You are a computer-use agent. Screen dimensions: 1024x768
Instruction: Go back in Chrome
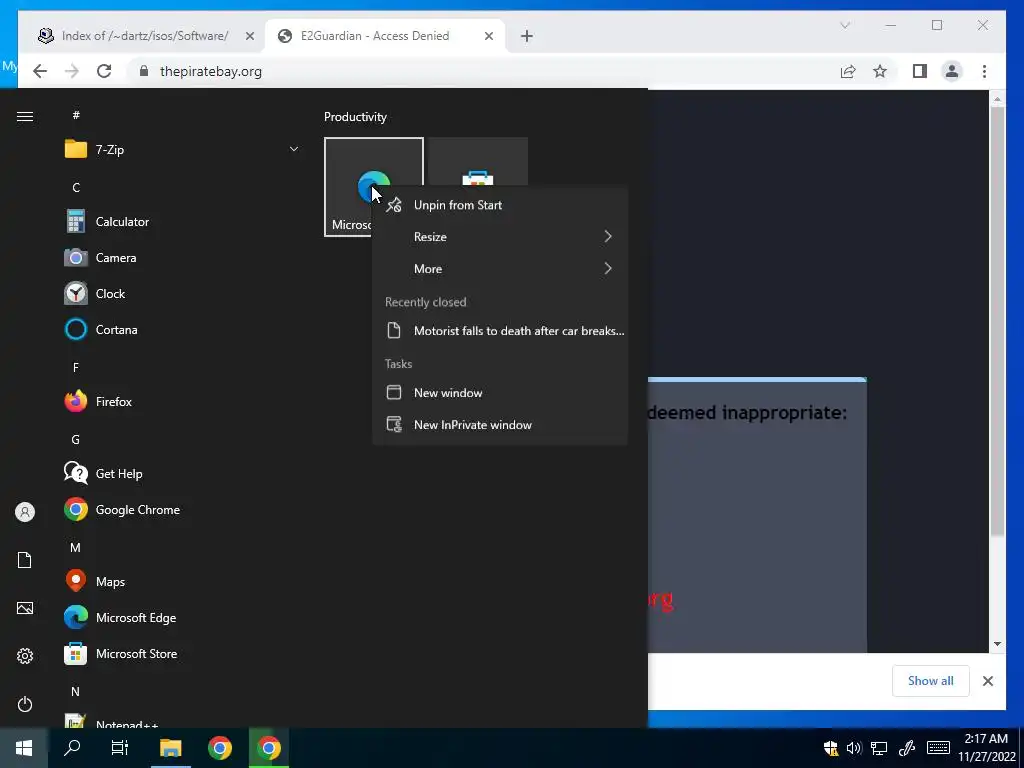click(x=40, y=71)
